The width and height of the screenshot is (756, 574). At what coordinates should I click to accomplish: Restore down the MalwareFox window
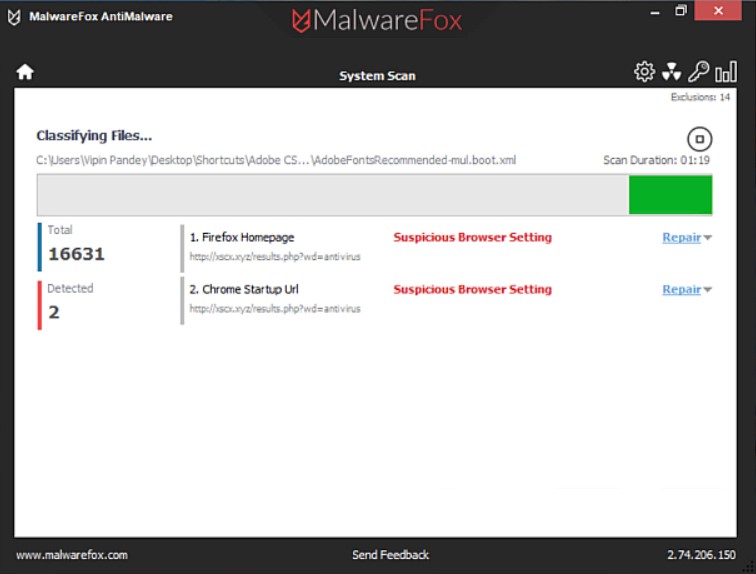click(680, 11)
